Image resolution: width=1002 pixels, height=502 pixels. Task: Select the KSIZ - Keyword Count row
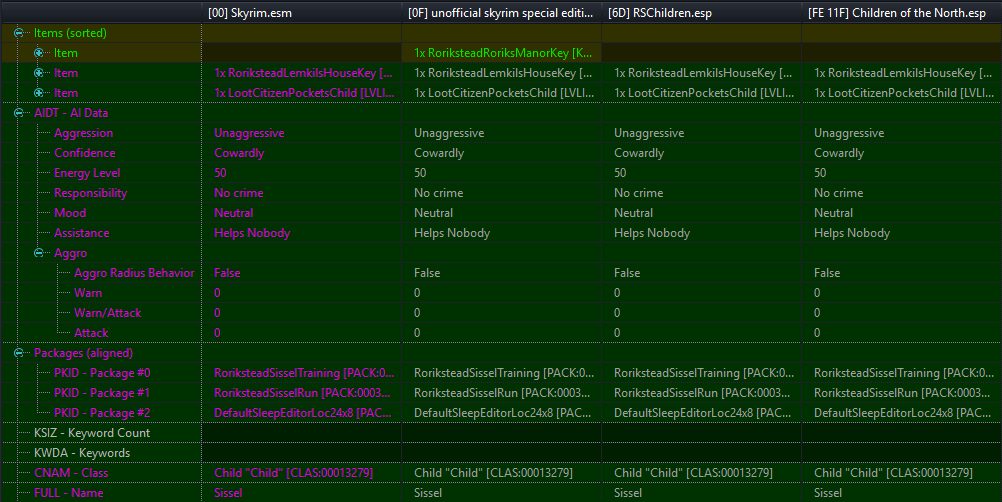92,433
